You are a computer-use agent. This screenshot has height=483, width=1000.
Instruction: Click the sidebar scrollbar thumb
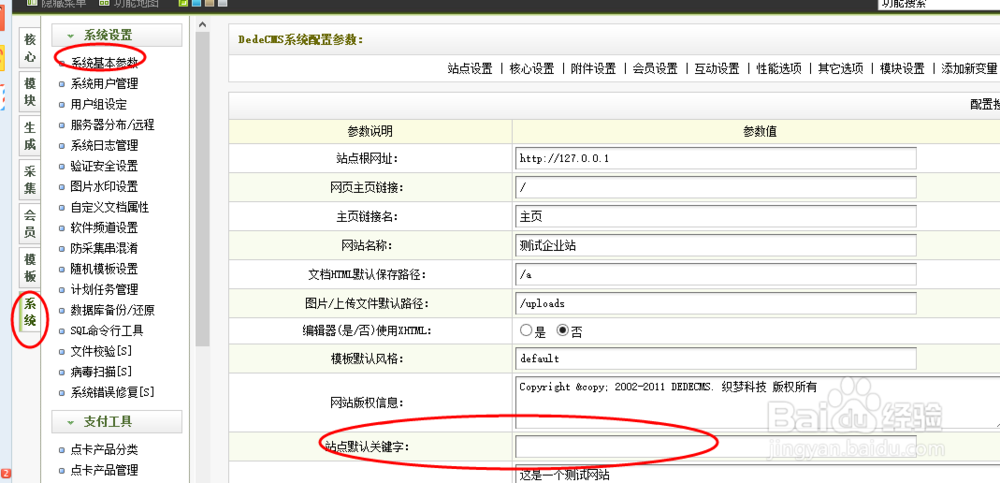203,189
